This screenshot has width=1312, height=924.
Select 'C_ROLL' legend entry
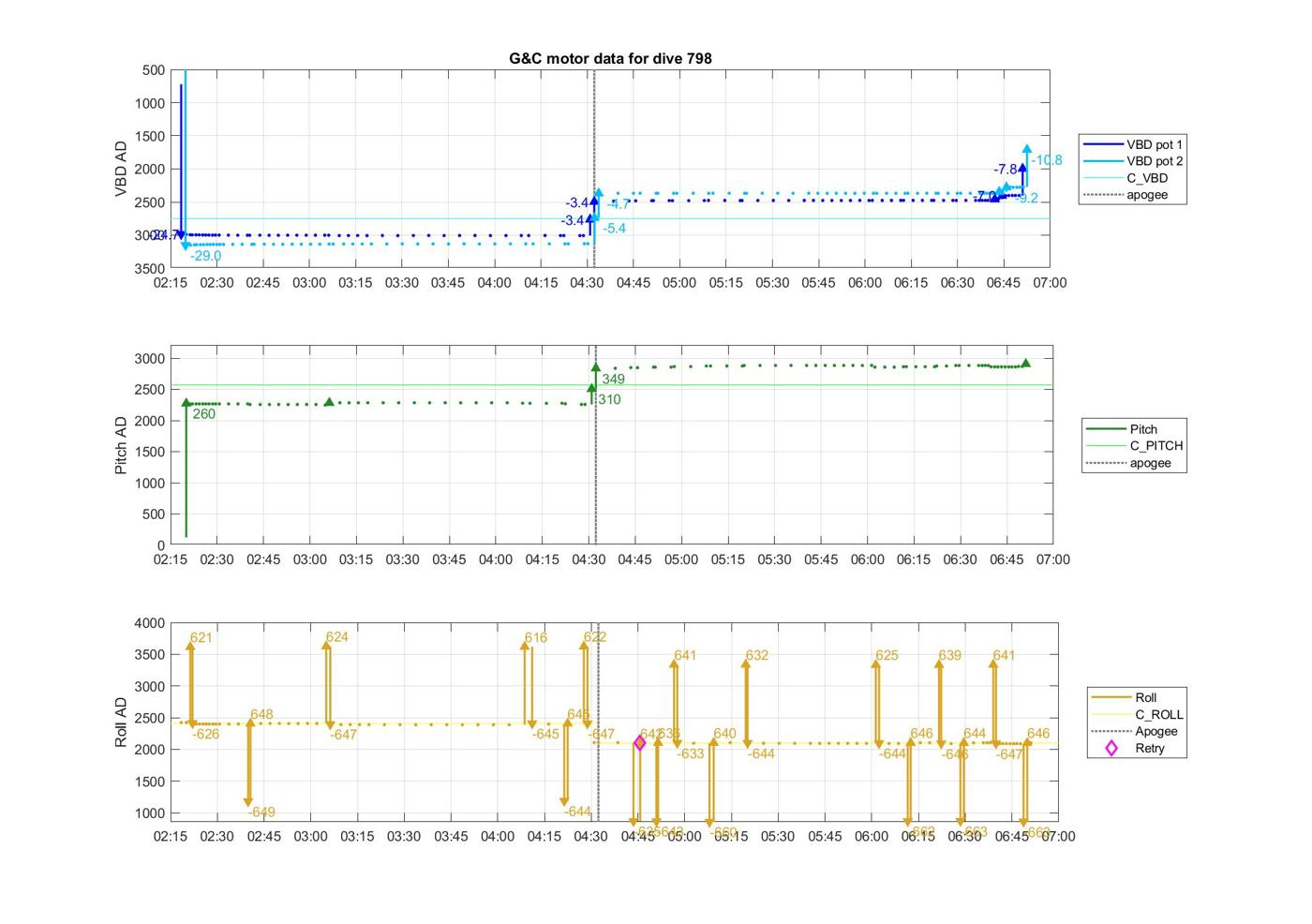(1137, 714)
